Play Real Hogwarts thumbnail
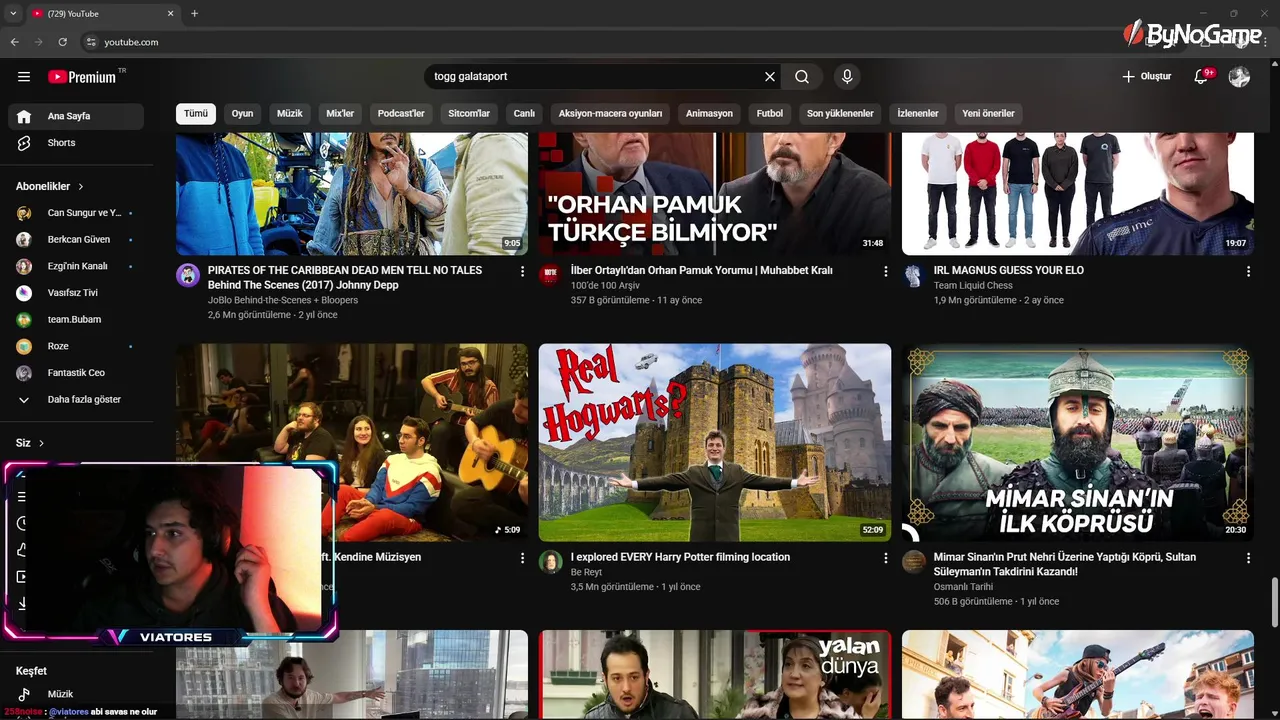The height and width of the screenshot is (720, 1280). [x=715, y=443]
